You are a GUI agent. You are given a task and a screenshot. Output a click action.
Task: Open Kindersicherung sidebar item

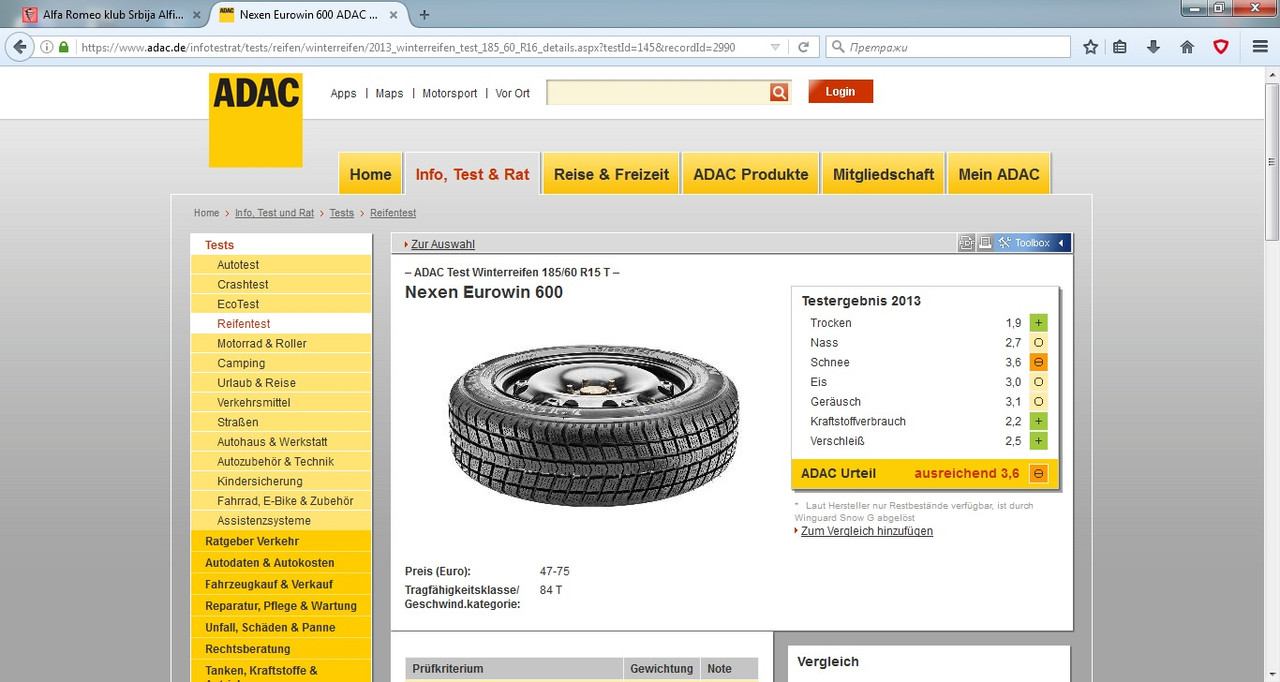click(281, 481)
